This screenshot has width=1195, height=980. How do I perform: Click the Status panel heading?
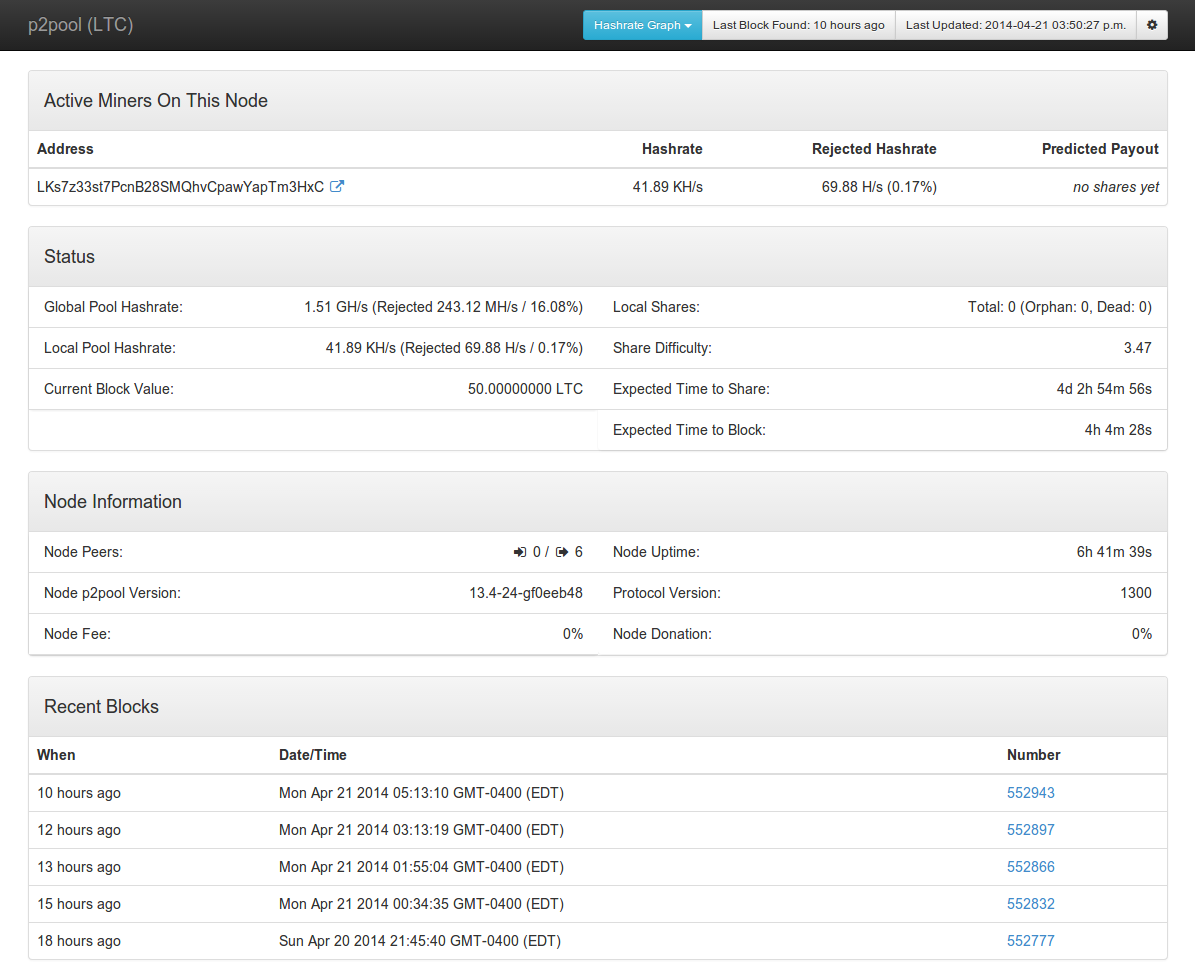[x=69, y=257]
